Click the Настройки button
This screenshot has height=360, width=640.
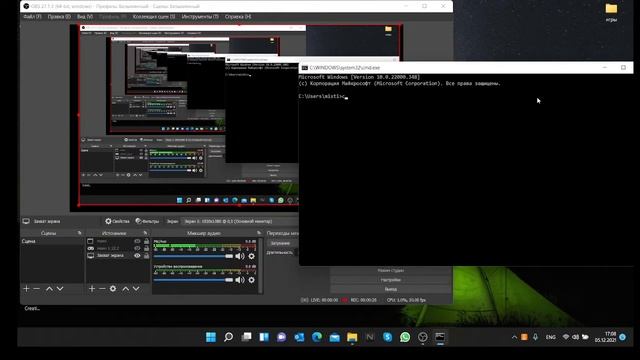391,280
